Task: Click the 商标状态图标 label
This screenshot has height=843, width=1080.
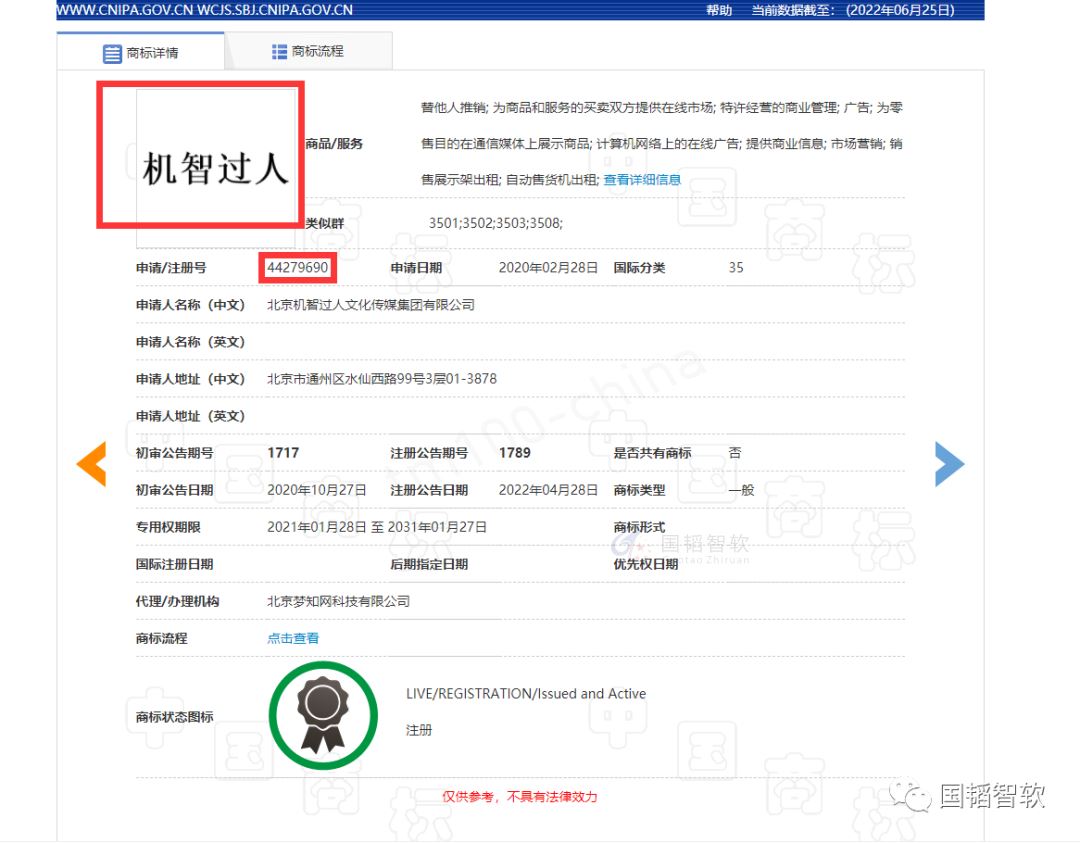Action: tap(174, 717)
